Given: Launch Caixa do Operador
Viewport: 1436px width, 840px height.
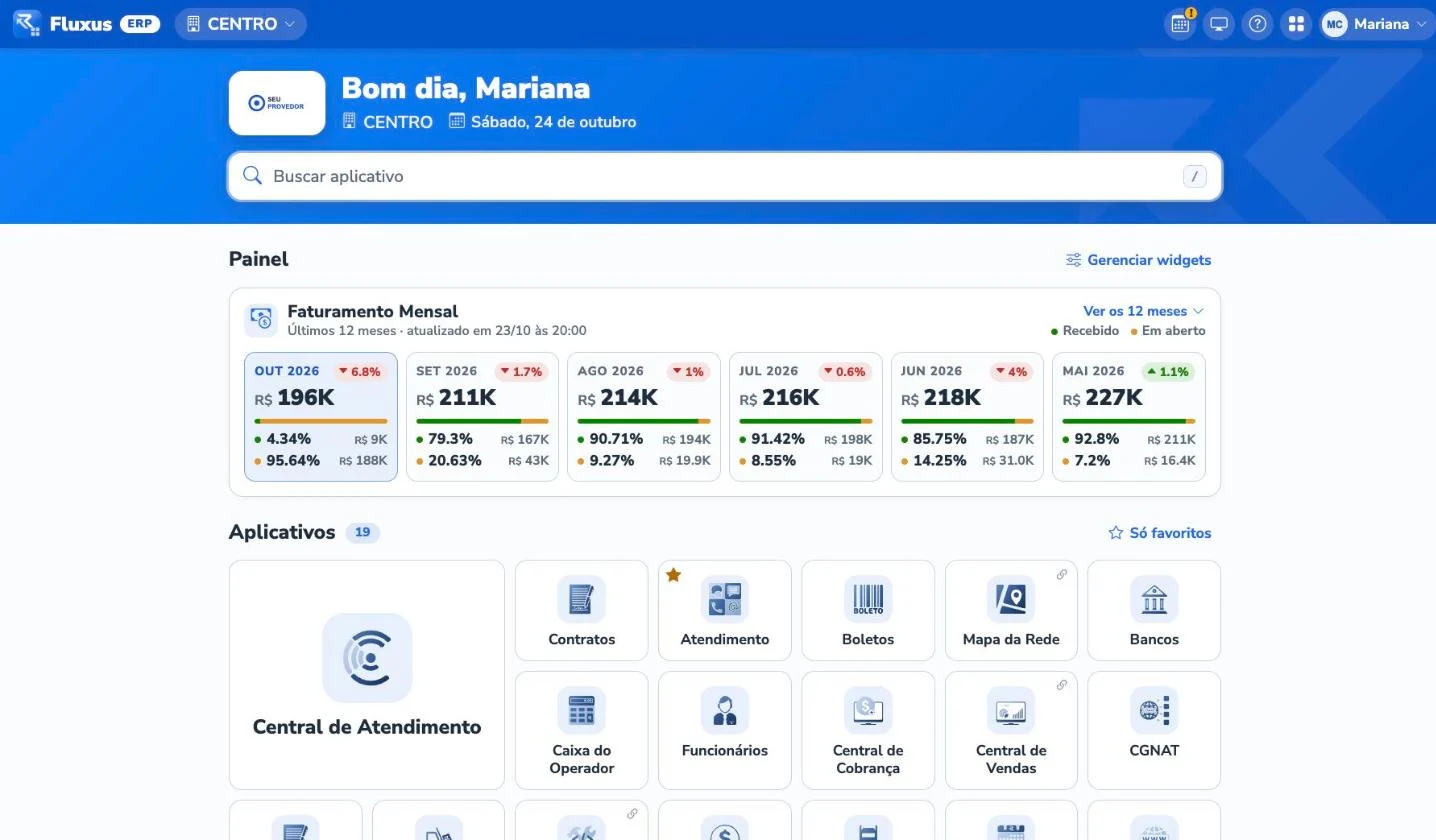Looking at the screenshot, I should pyautogui.click(x=581, y=730).
